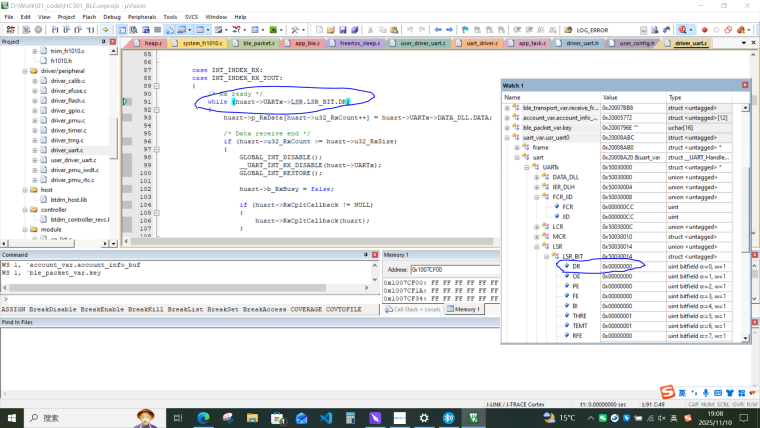
Task: Expand the DATA_DLL union in Watch
Action: 537,176
